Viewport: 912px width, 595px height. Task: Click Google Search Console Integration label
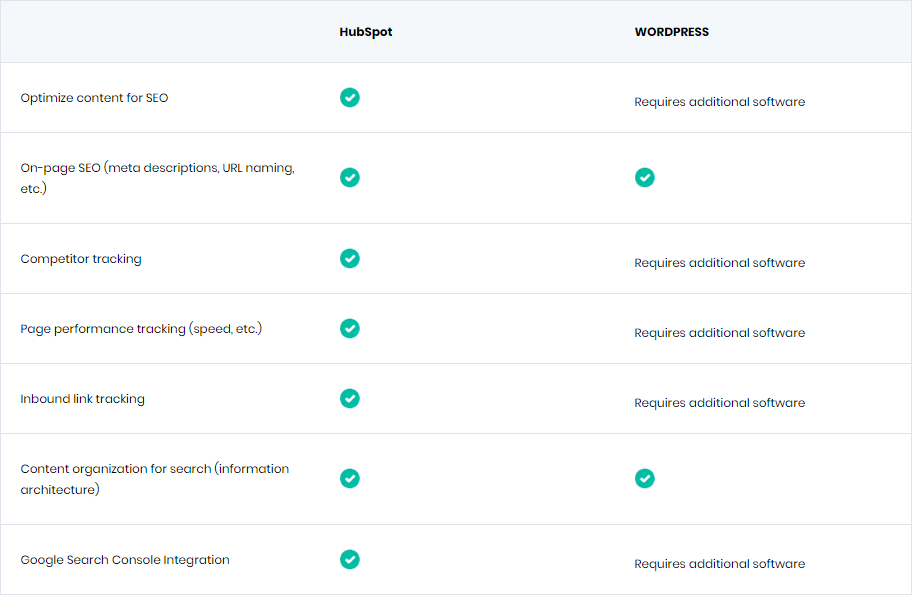click(125, 560)
